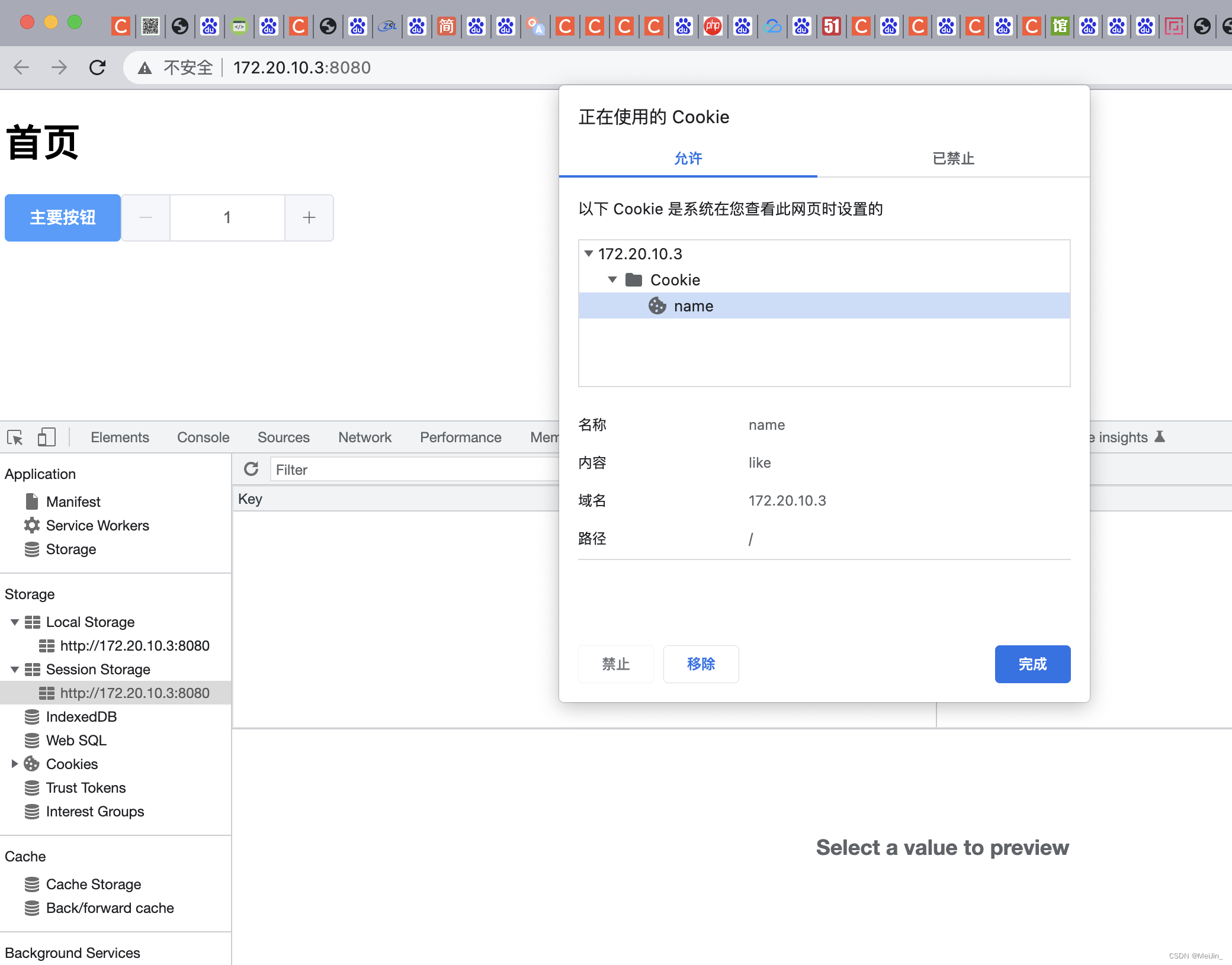Open the ZSL bookmark icon
1232x965 pixels.
tap(387, 26)
